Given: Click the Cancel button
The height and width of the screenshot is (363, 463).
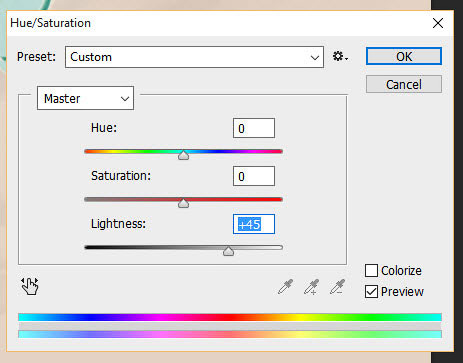Looking at the screenshot, I should click(x=404, y=84).
